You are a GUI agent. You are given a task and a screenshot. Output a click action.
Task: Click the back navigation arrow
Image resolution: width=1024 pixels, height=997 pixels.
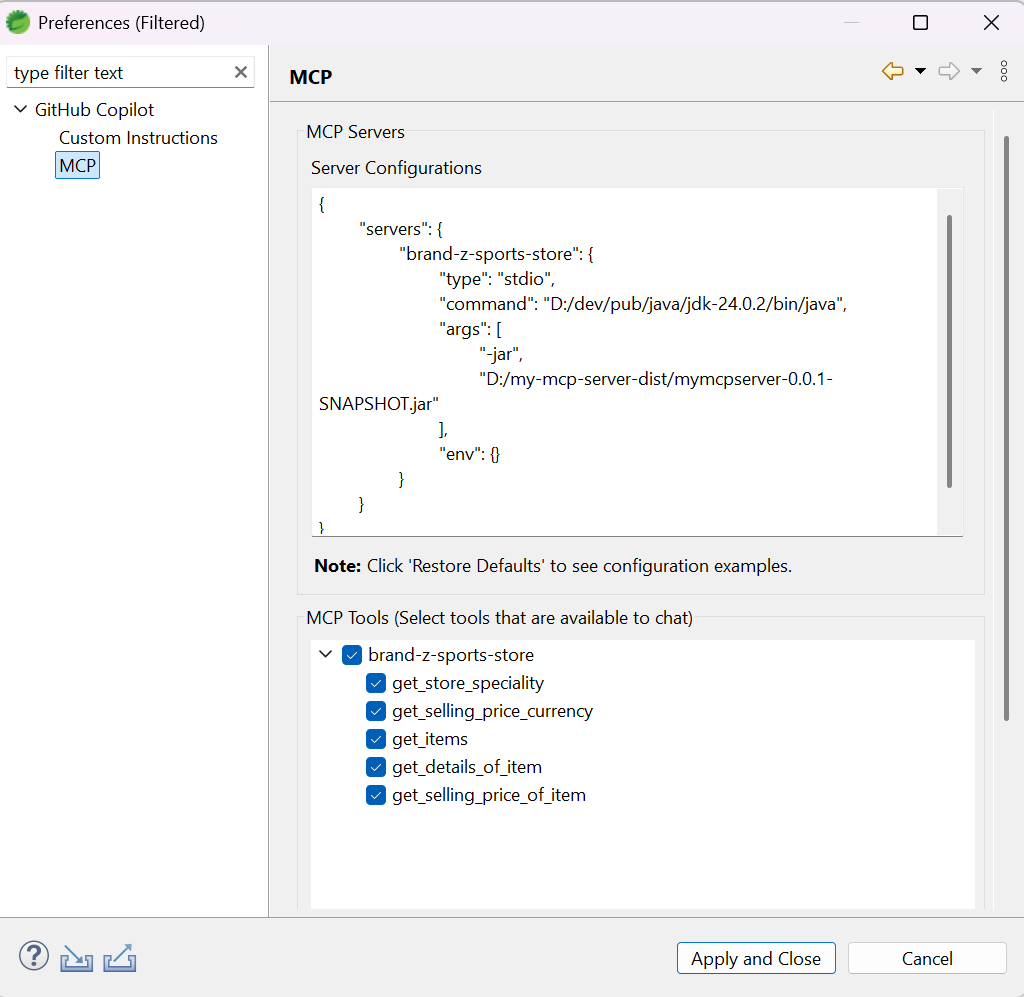891,71
